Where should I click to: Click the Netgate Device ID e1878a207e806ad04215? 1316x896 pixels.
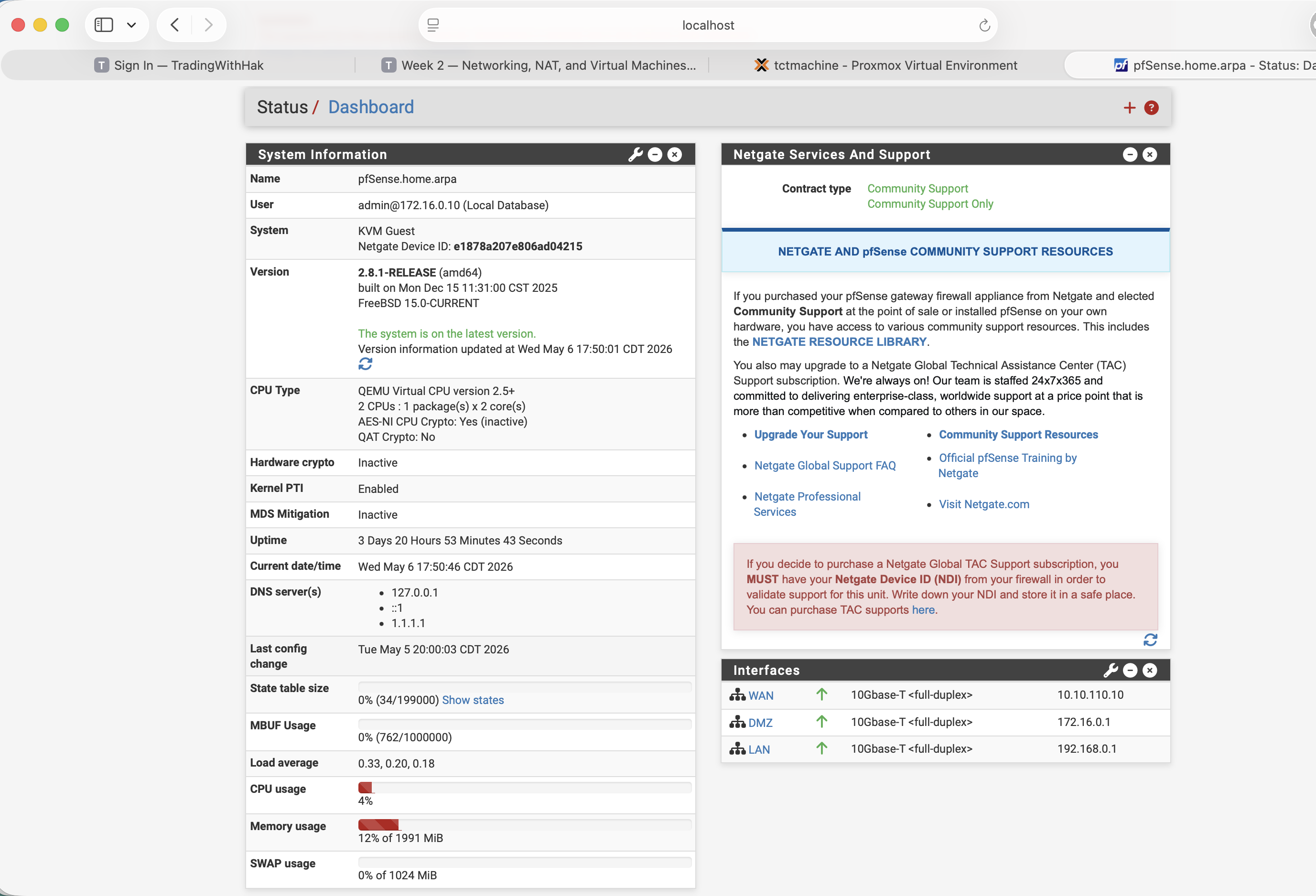coord(518,247)
